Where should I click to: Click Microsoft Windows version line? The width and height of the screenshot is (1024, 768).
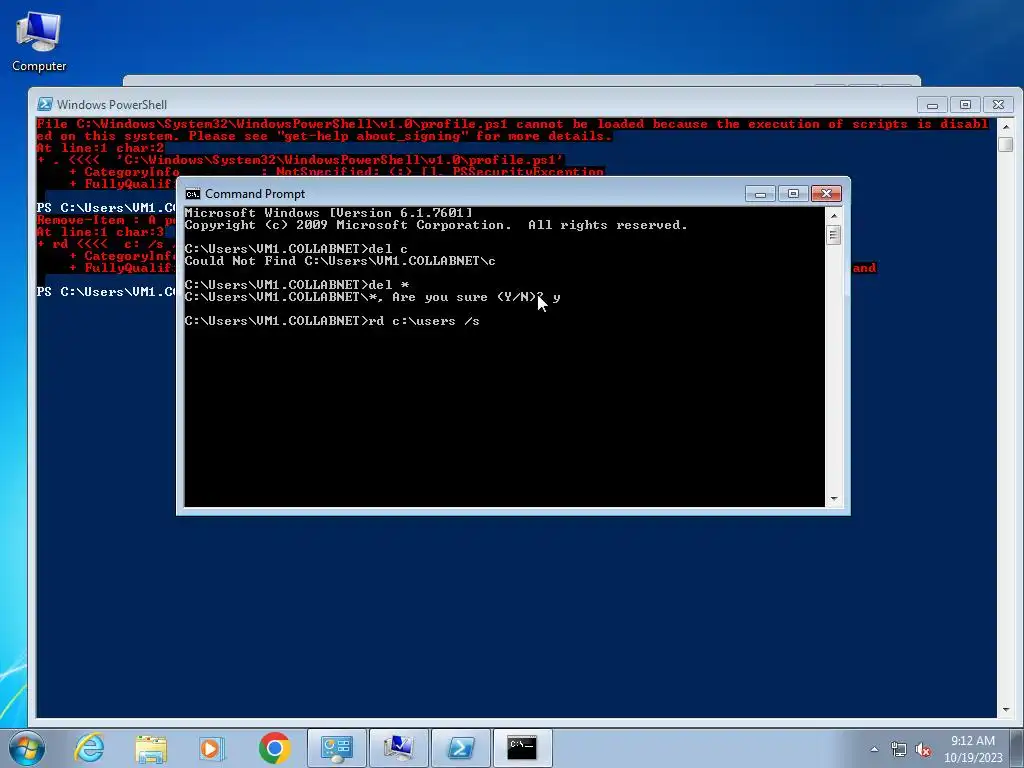tap(328, 213)
